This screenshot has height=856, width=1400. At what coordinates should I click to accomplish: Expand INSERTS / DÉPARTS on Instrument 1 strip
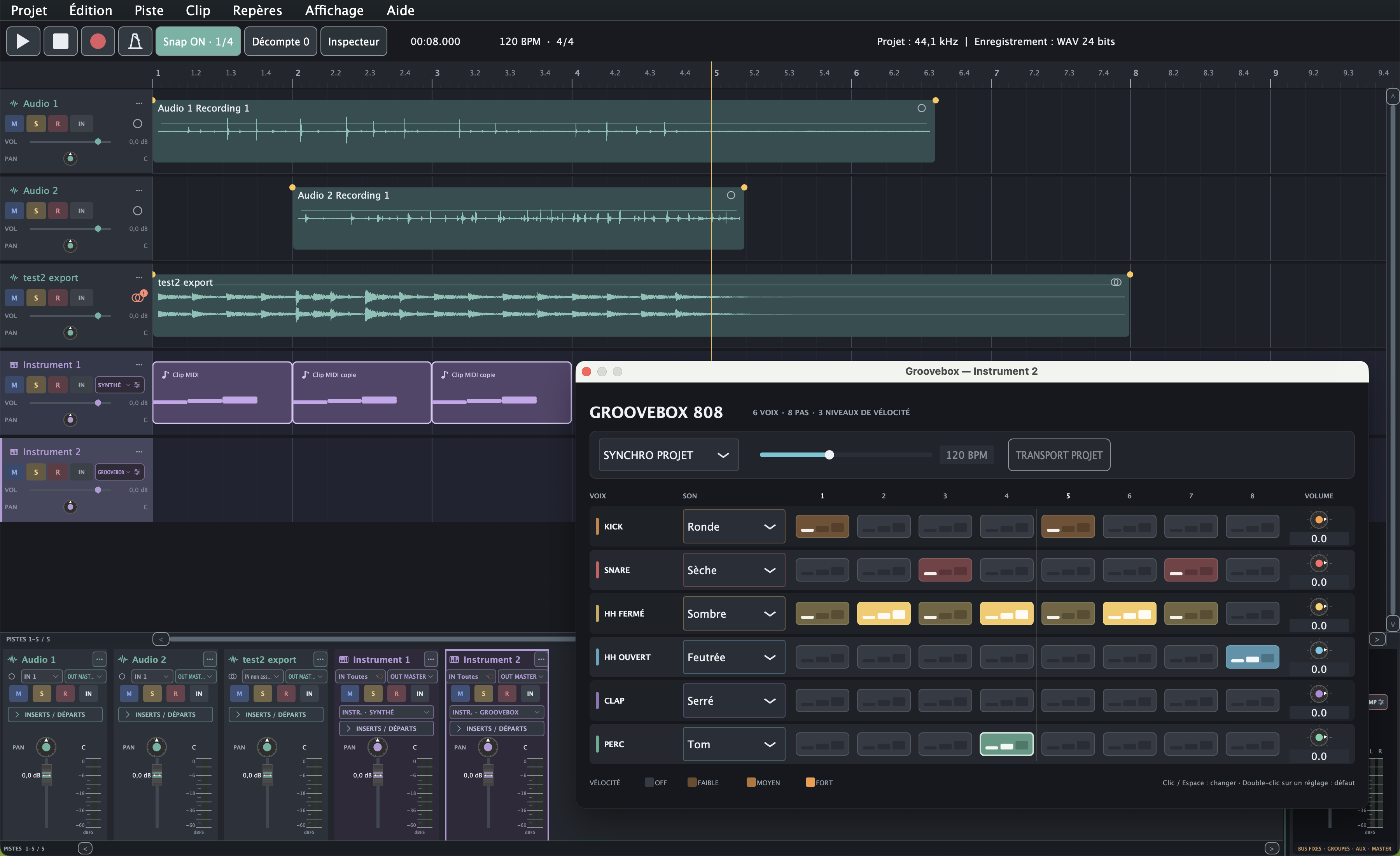387,728
